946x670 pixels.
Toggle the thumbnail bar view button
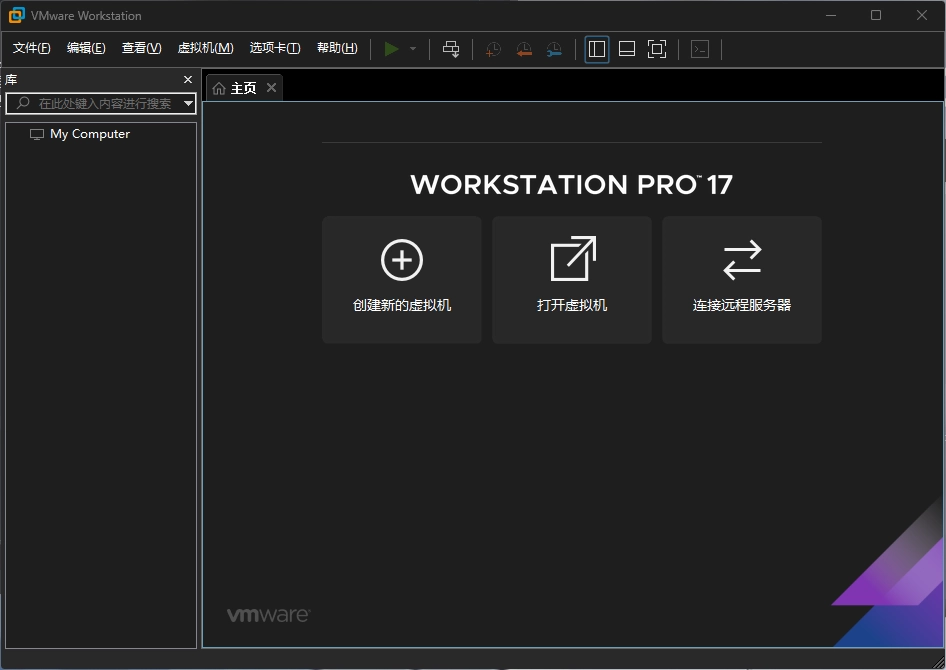point(627,49)
